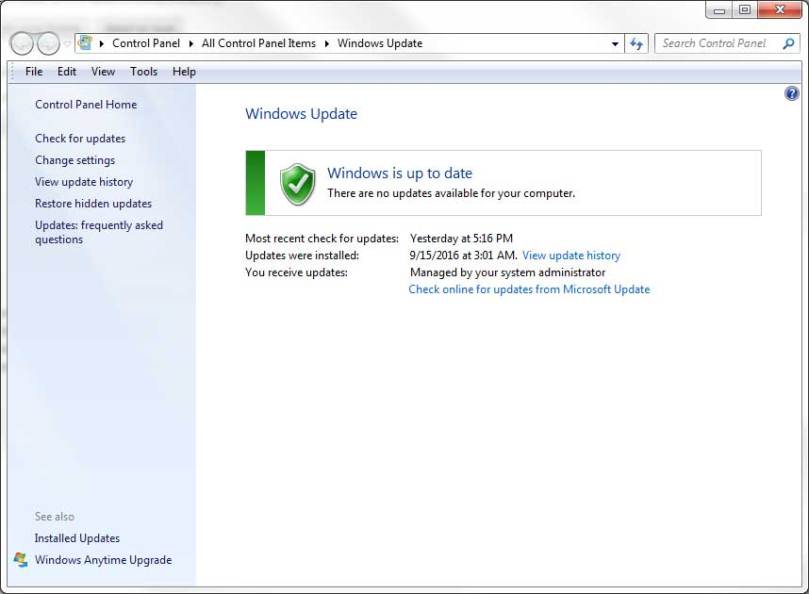Open the Tools menu
809x594 pixels.
144,72
